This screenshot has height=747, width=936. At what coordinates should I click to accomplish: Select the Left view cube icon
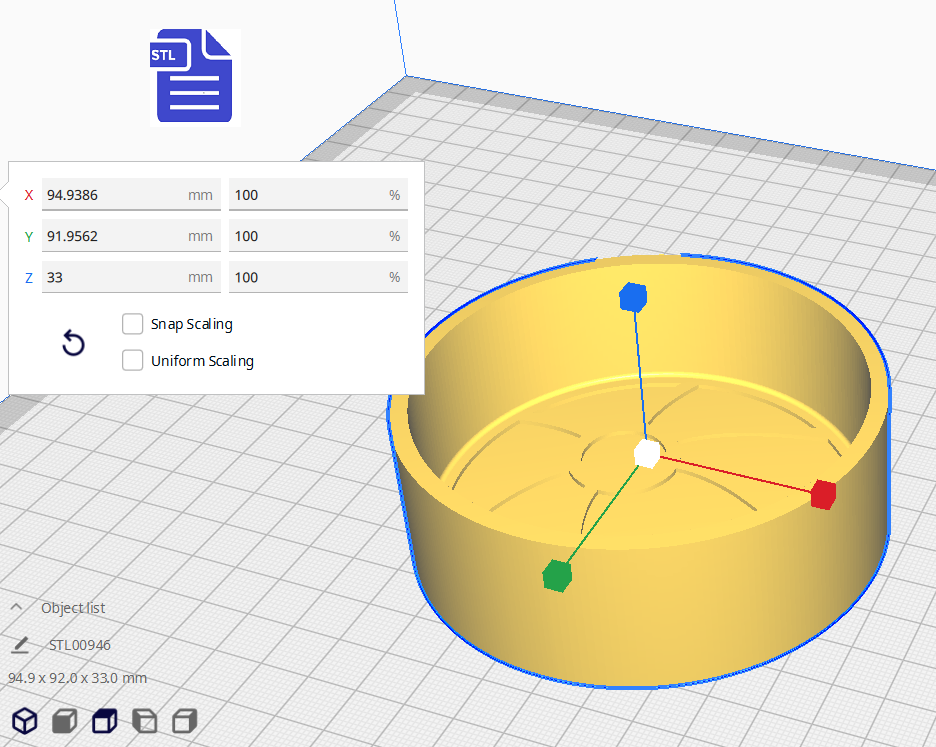(x=145, y=720)
